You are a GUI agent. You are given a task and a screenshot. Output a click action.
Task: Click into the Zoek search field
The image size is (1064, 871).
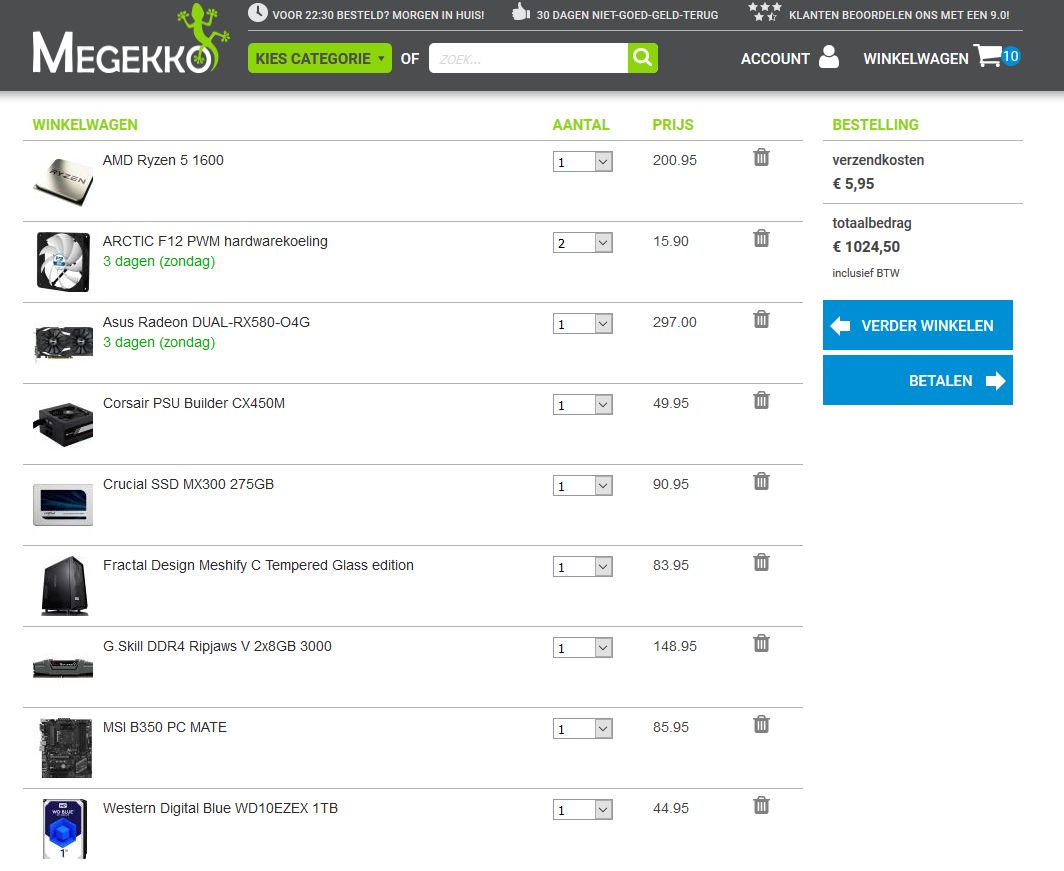[528, 59]
